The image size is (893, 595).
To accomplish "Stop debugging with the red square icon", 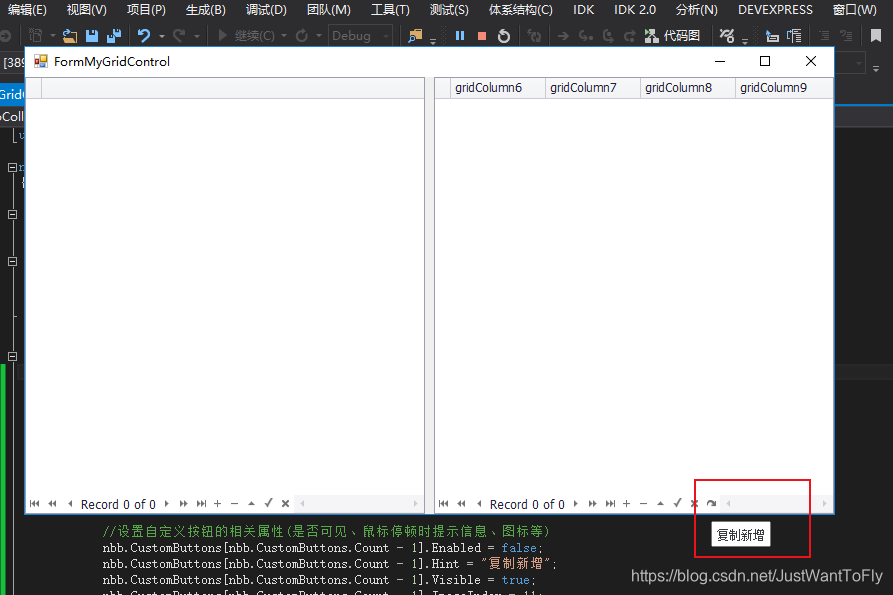I will coord(482,36).
